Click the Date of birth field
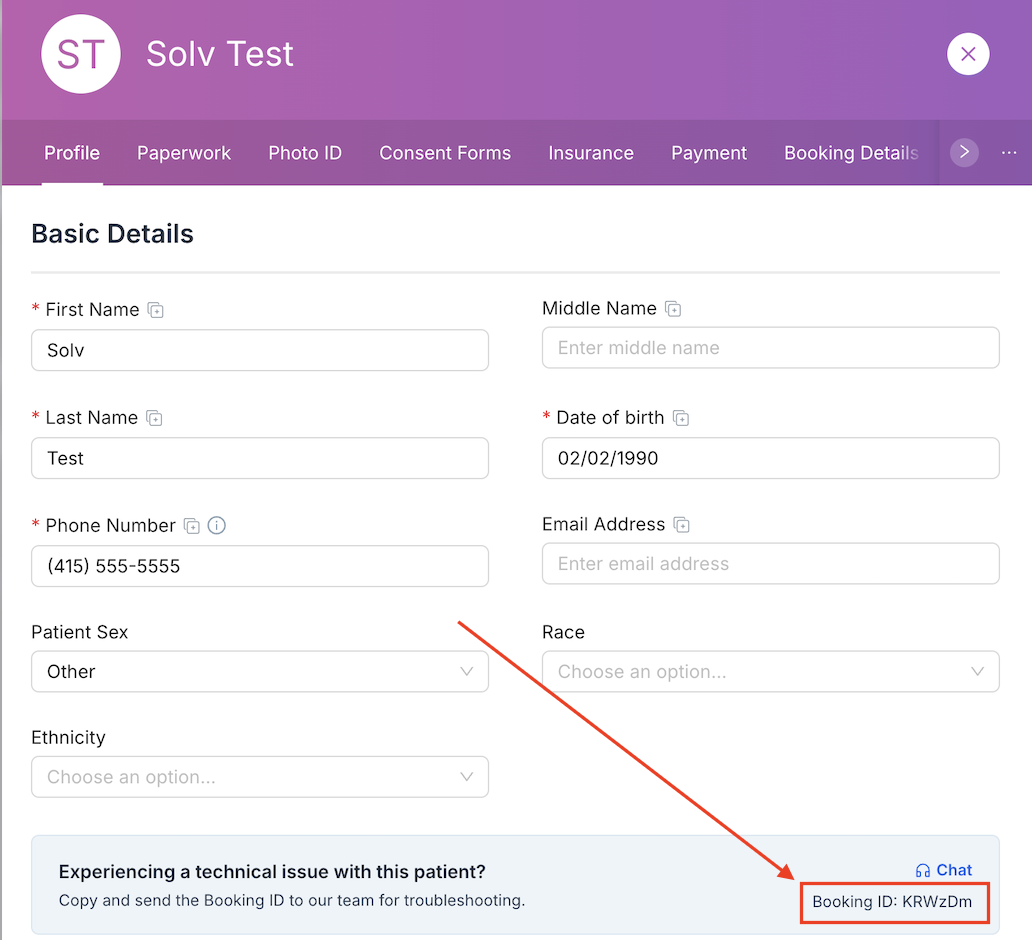Viewport: 1032px width, 940px height. coord(771,458)
